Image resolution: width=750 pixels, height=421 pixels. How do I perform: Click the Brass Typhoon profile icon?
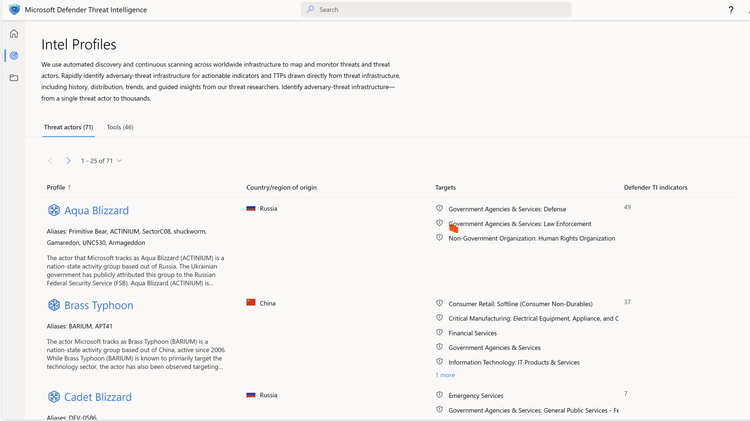54,305
